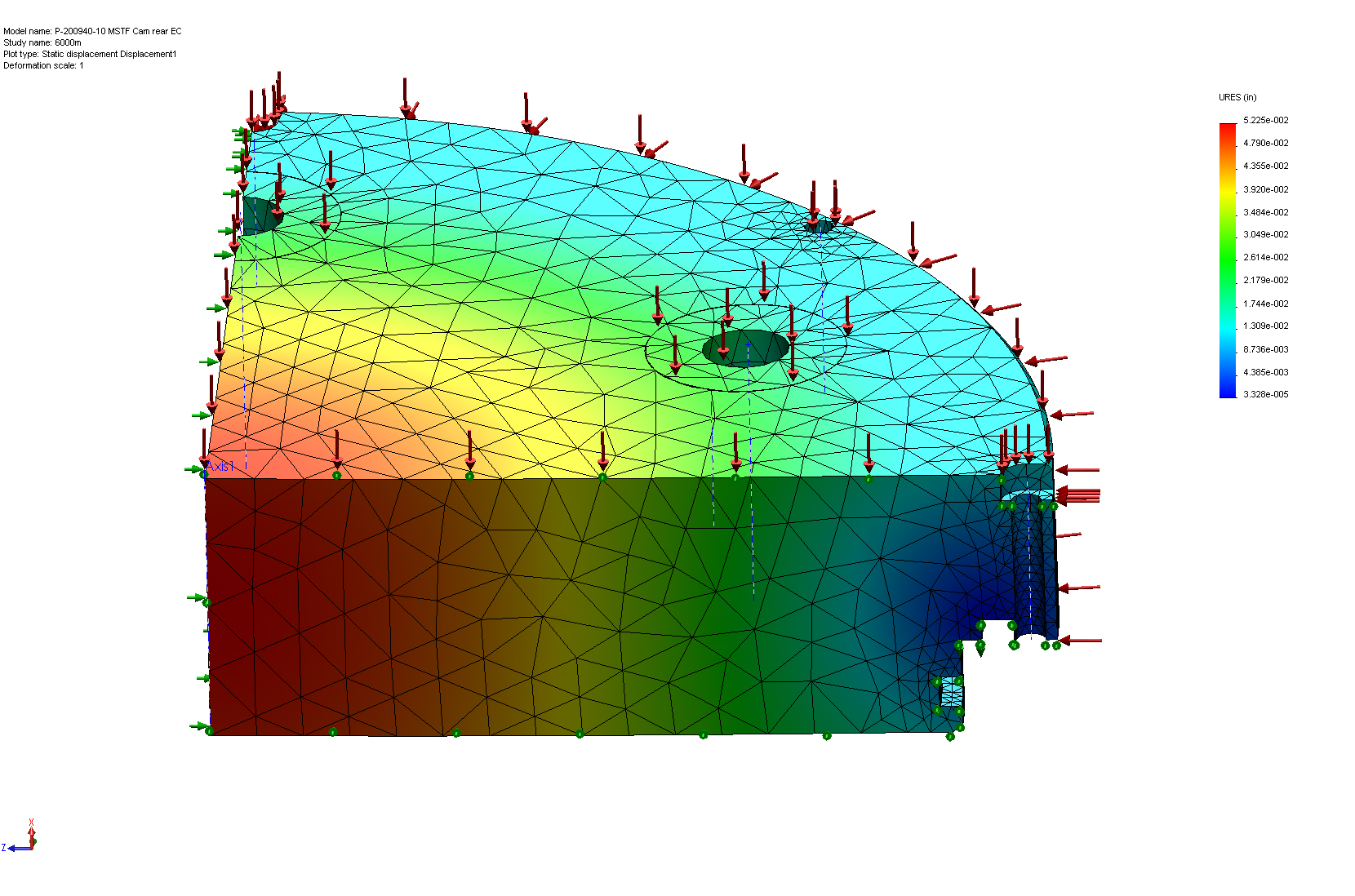Select the Z axis label of the triad

pyautogui.click(x=4, y=849)
